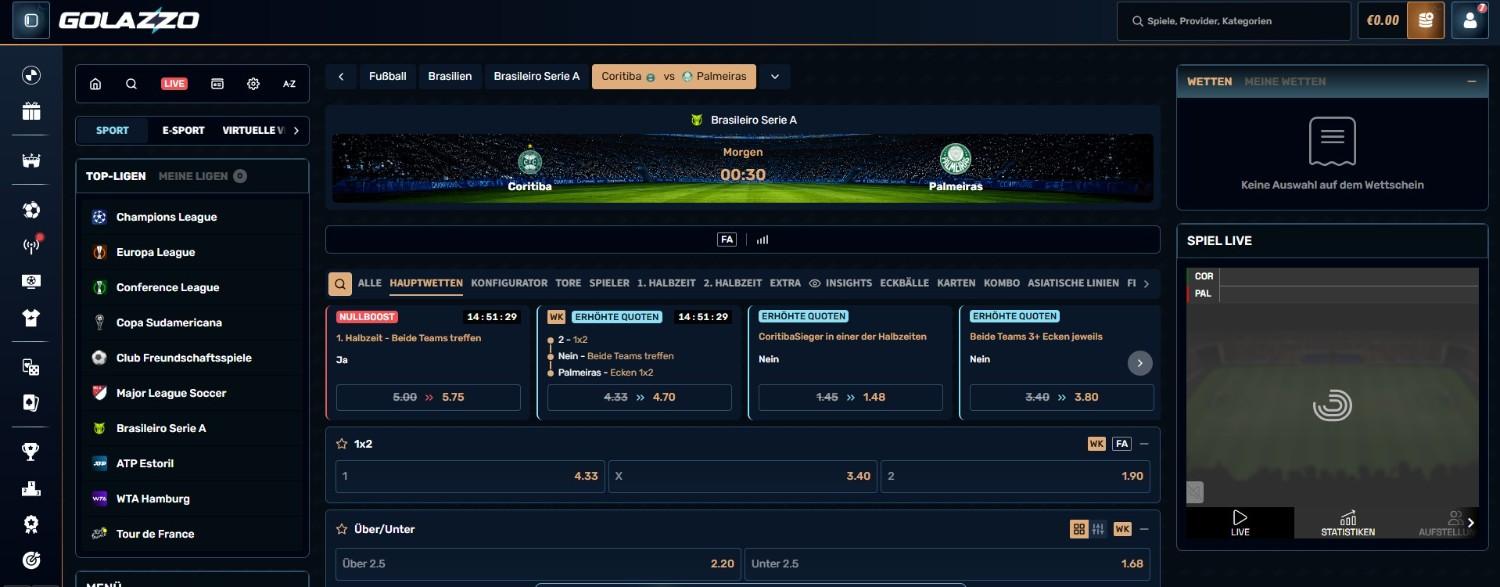Select the SPORT tab
This screenshot has width=1500, height=587.
[112, 130]
